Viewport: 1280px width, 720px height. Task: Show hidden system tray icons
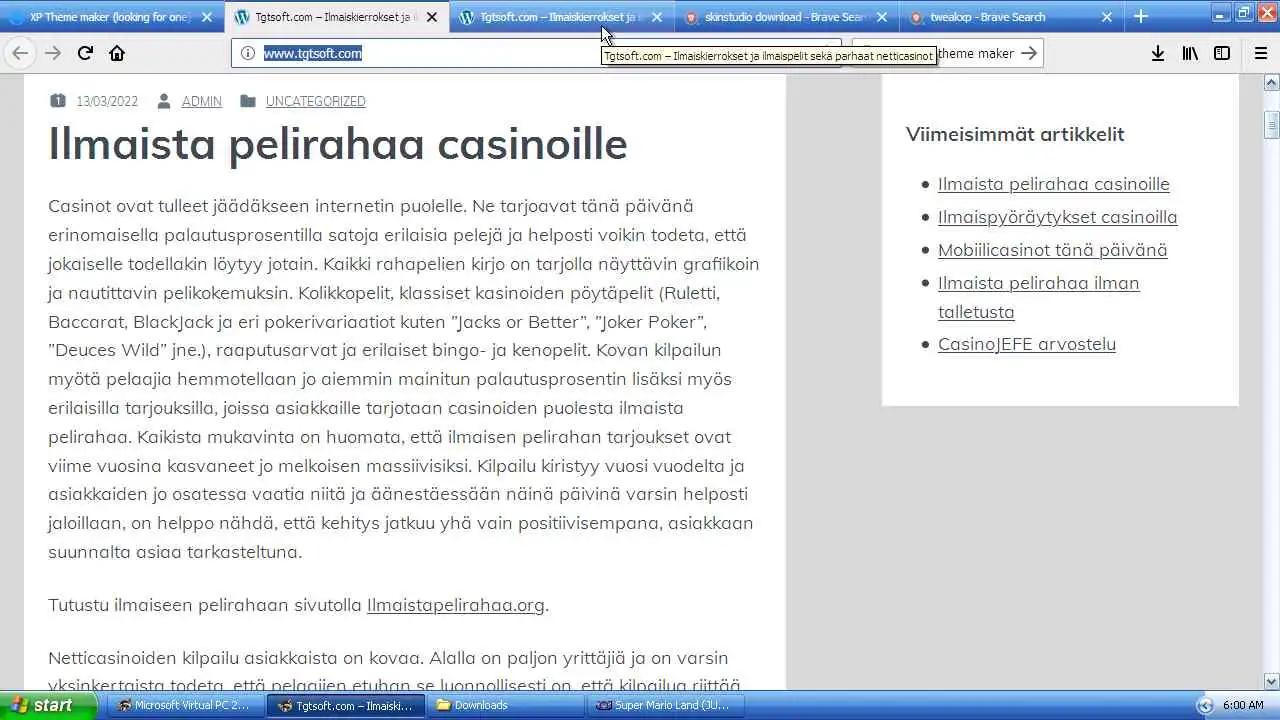1205,705
